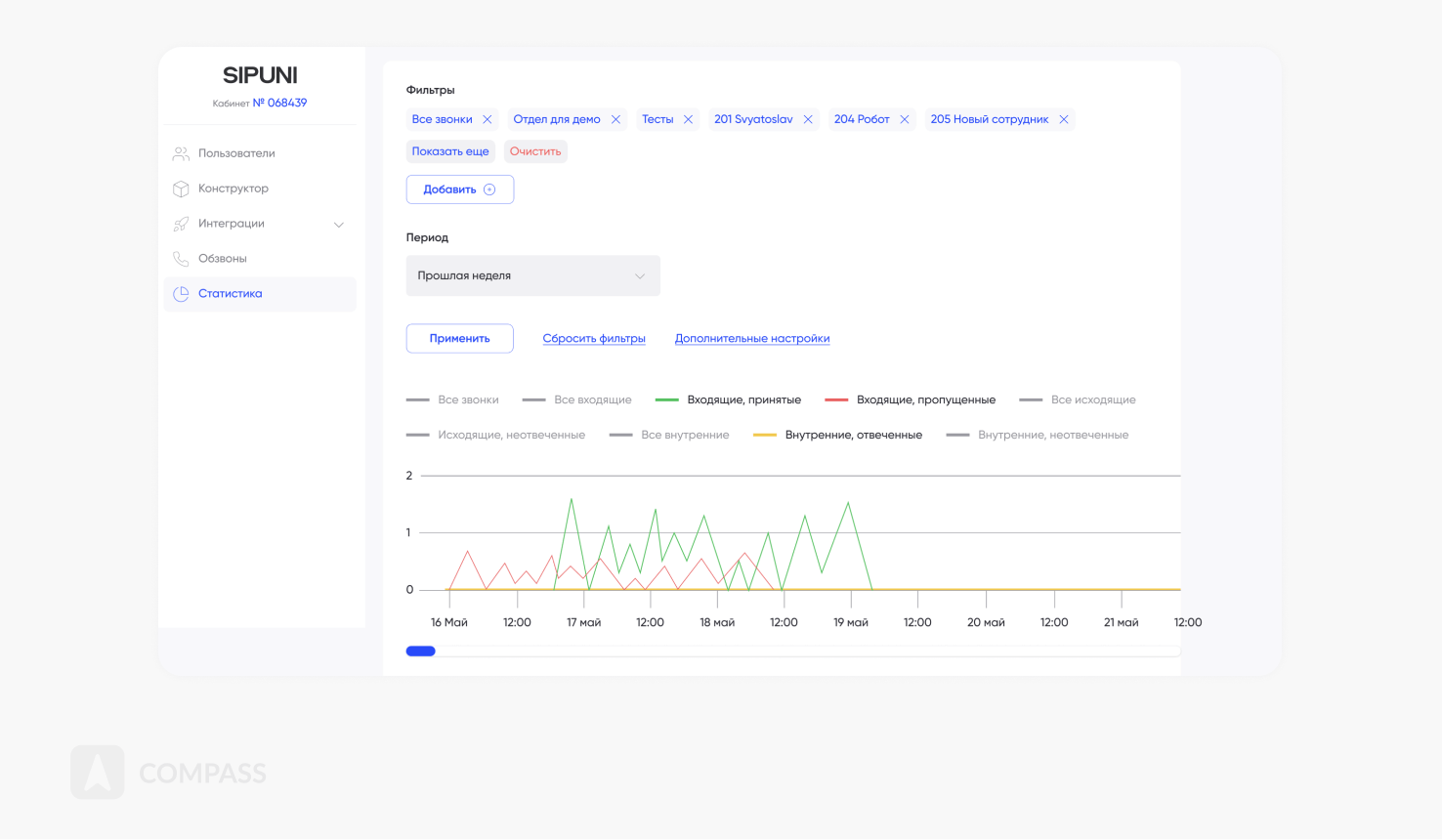Remove the '205 Новый сотрудник' filter
The height and width of the screenshot is (840, 1442).
pyautogui.click(x=1064, y=119)
